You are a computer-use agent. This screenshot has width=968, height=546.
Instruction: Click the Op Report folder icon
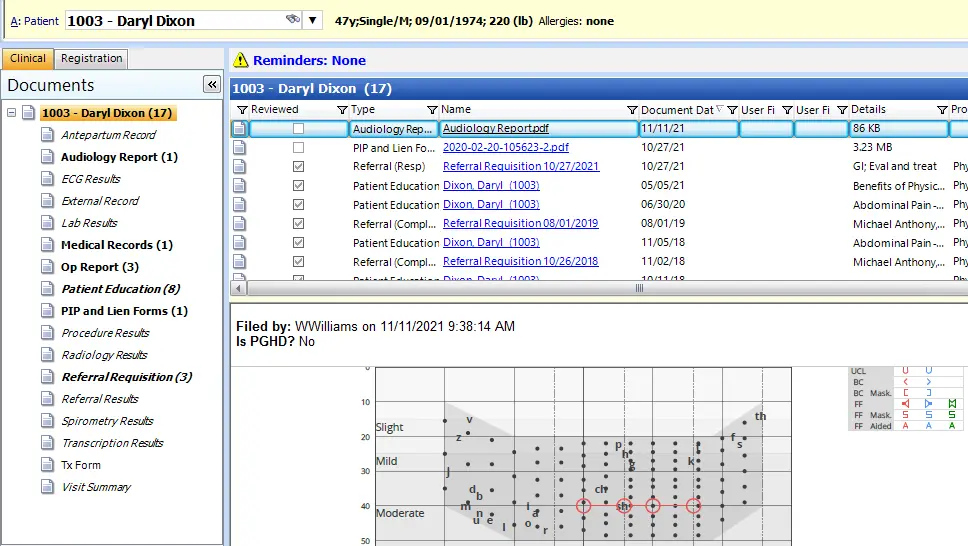click(x=47, y=267)
